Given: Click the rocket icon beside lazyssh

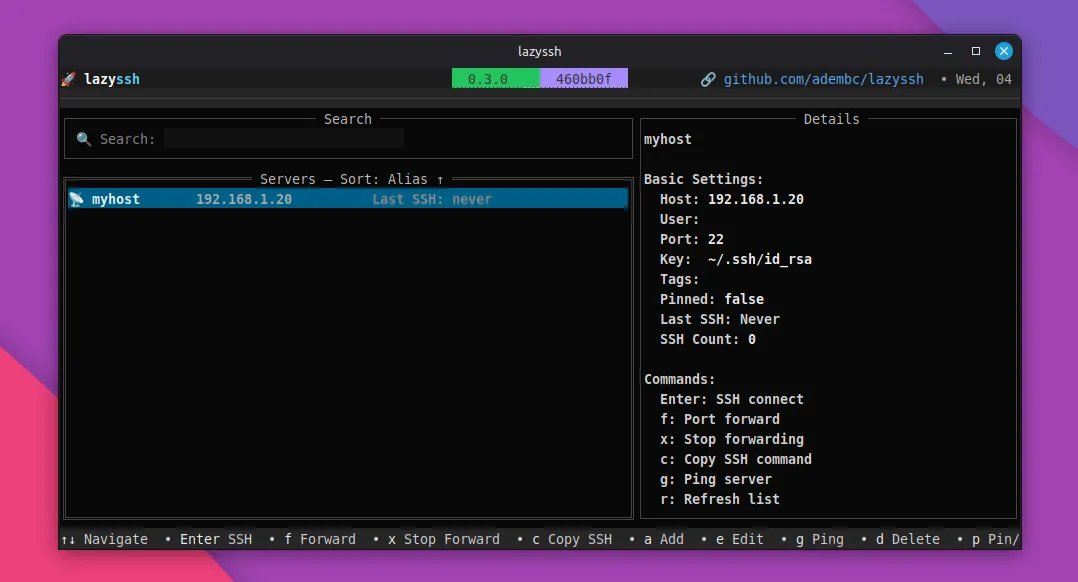Looking at the screenshot, I should tap(68, 79).
